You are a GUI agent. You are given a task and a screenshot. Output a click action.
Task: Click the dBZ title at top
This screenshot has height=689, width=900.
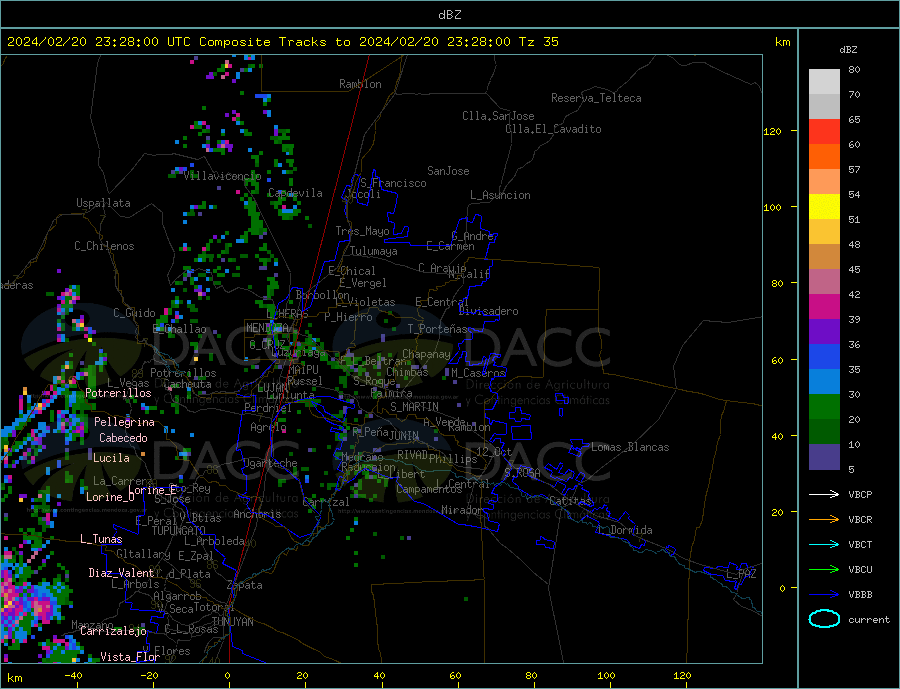449,15
